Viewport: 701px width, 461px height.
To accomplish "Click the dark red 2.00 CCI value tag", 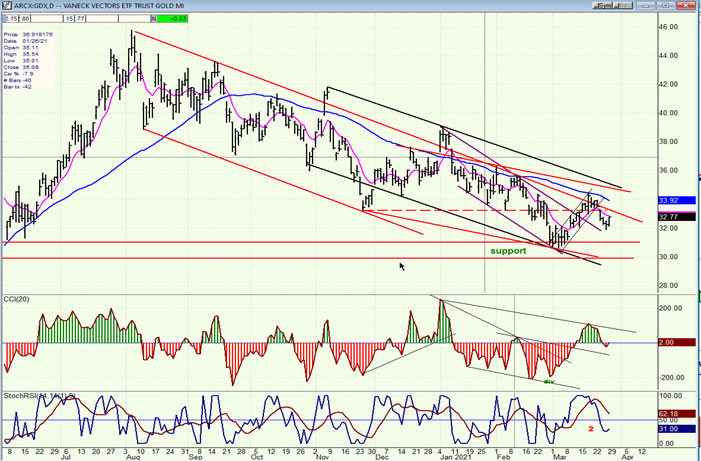I will click(677, 343).
